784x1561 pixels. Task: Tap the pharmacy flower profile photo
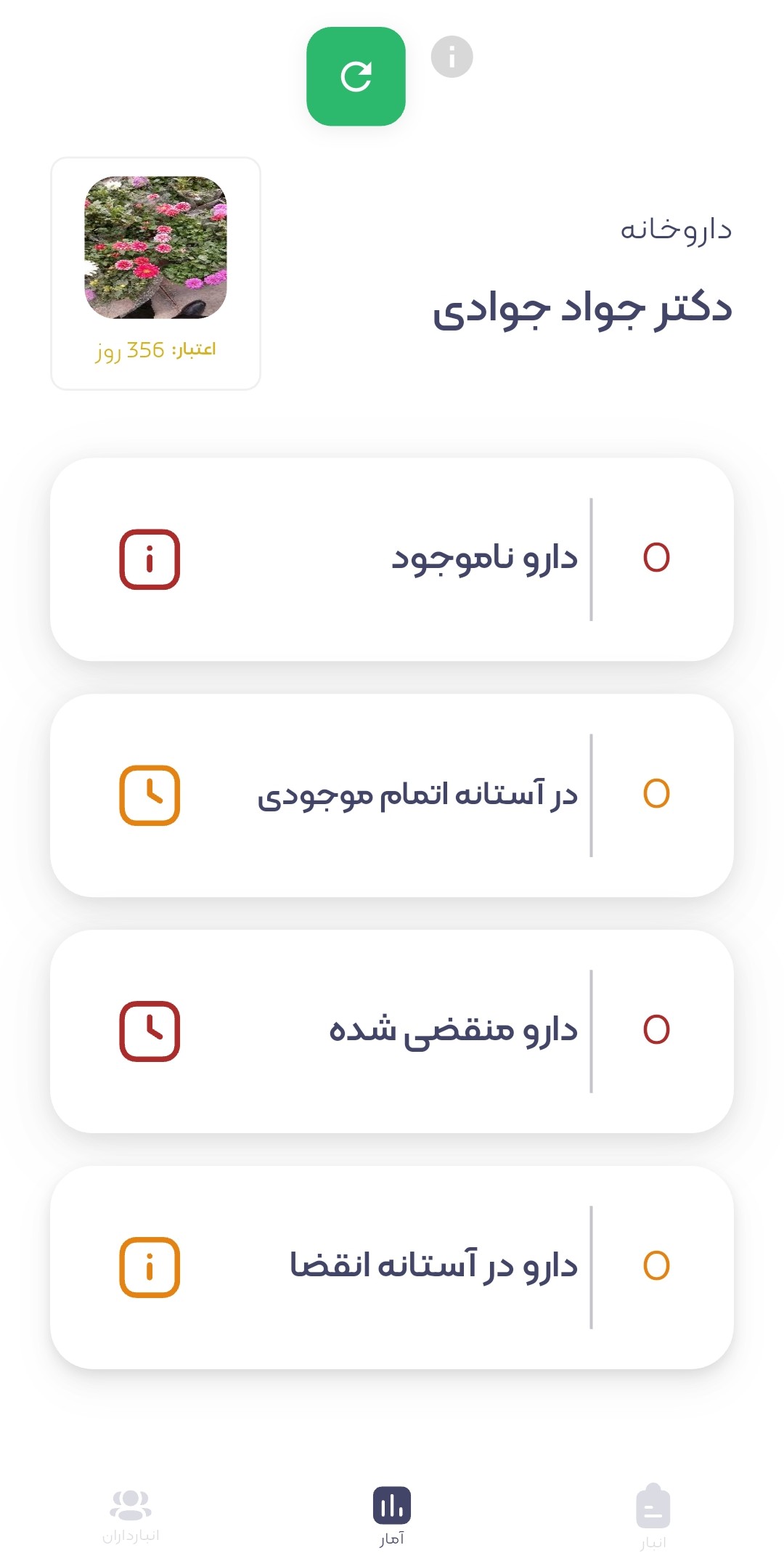click(x=155, y=247)
